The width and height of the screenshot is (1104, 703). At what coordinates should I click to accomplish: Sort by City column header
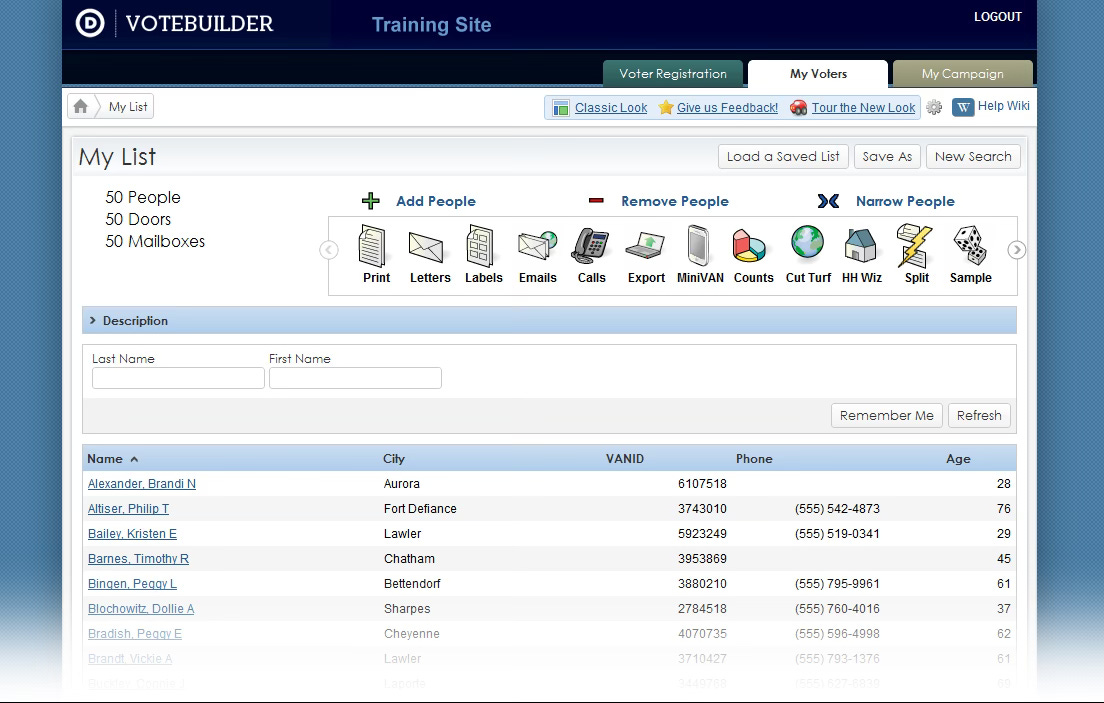pos(394,459)
